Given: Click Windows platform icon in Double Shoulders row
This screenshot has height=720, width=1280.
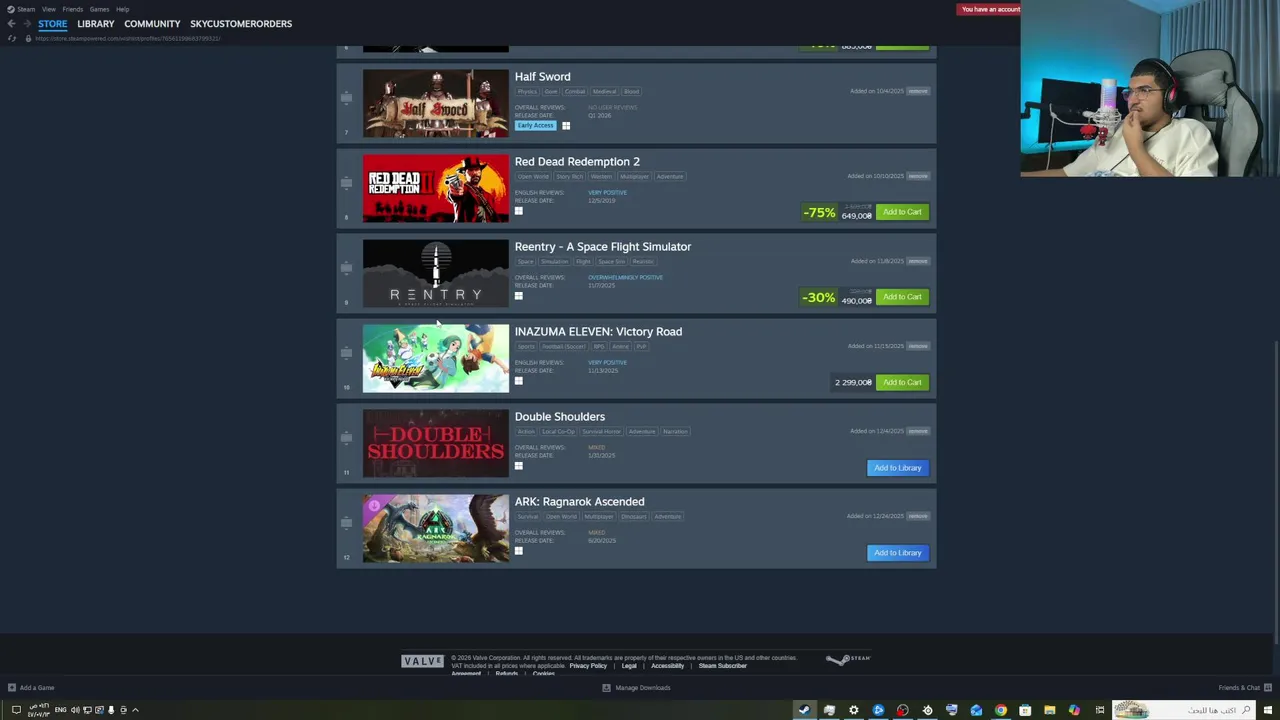Looking at the screenshot, I should [519, 466].
